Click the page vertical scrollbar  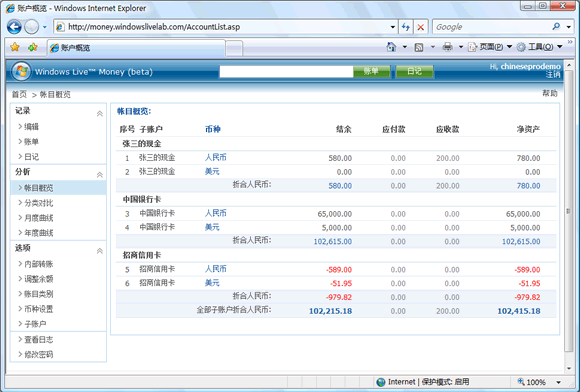(569, 211)
